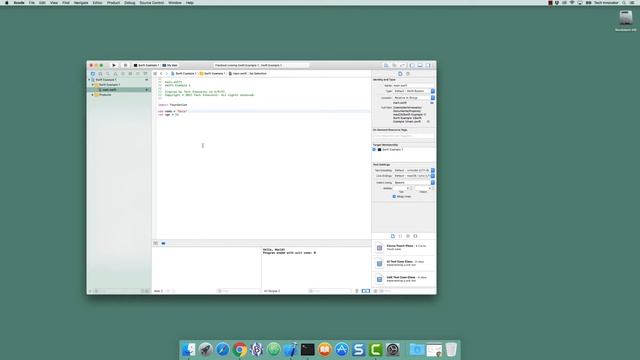Screen dimensions: 640x360
Task: Open Xcode from the Dock
Action: [291, 349]
